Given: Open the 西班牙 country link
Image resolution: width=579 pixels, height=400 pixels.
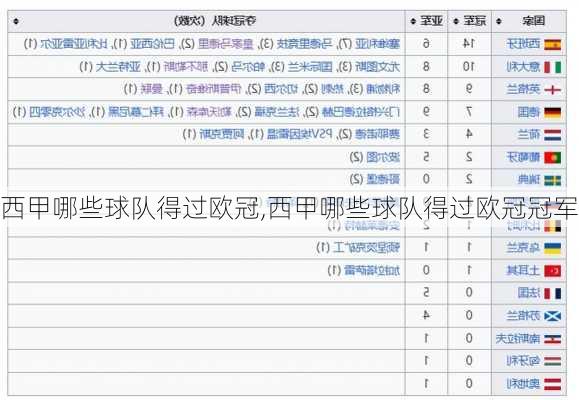Looking at the screenshot, I should [523, 44].
